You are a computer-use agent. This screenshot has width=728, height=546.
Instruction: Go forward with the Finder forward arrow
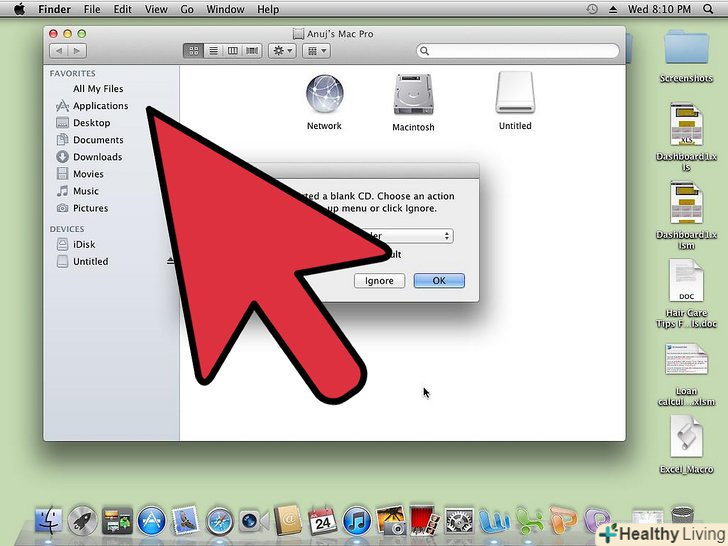77,51
